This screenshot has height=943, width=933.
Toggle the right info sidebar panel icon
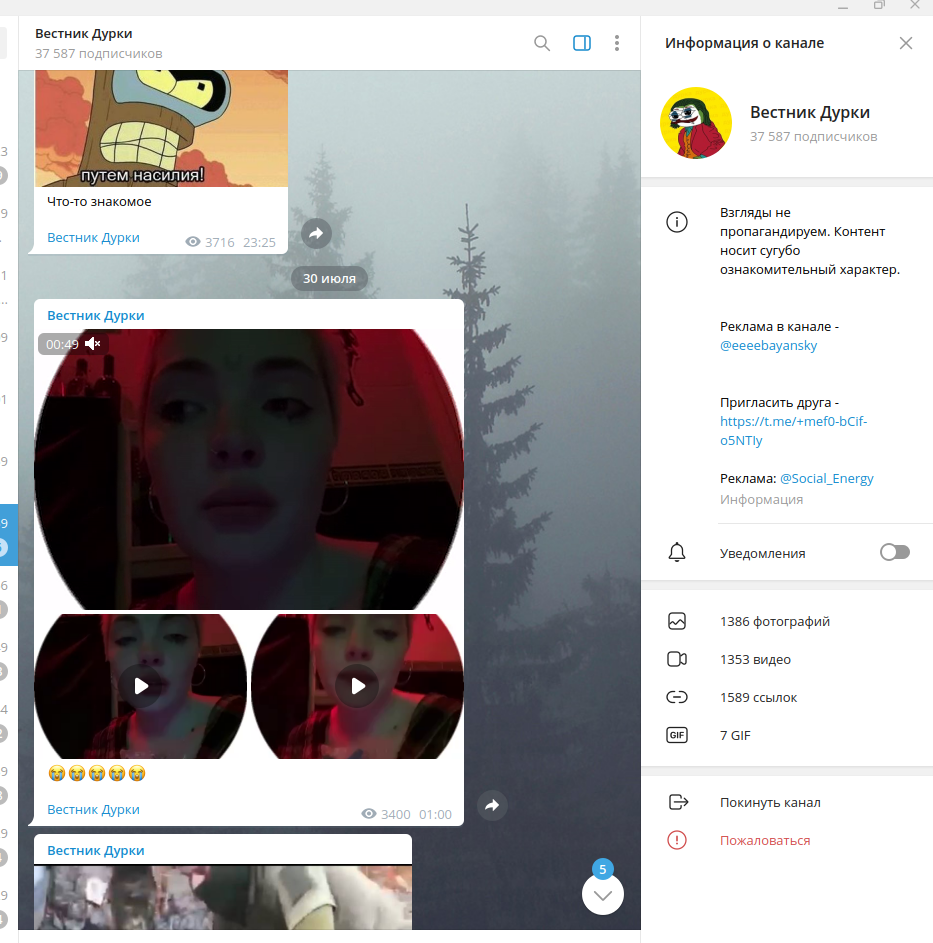(582, 43)
